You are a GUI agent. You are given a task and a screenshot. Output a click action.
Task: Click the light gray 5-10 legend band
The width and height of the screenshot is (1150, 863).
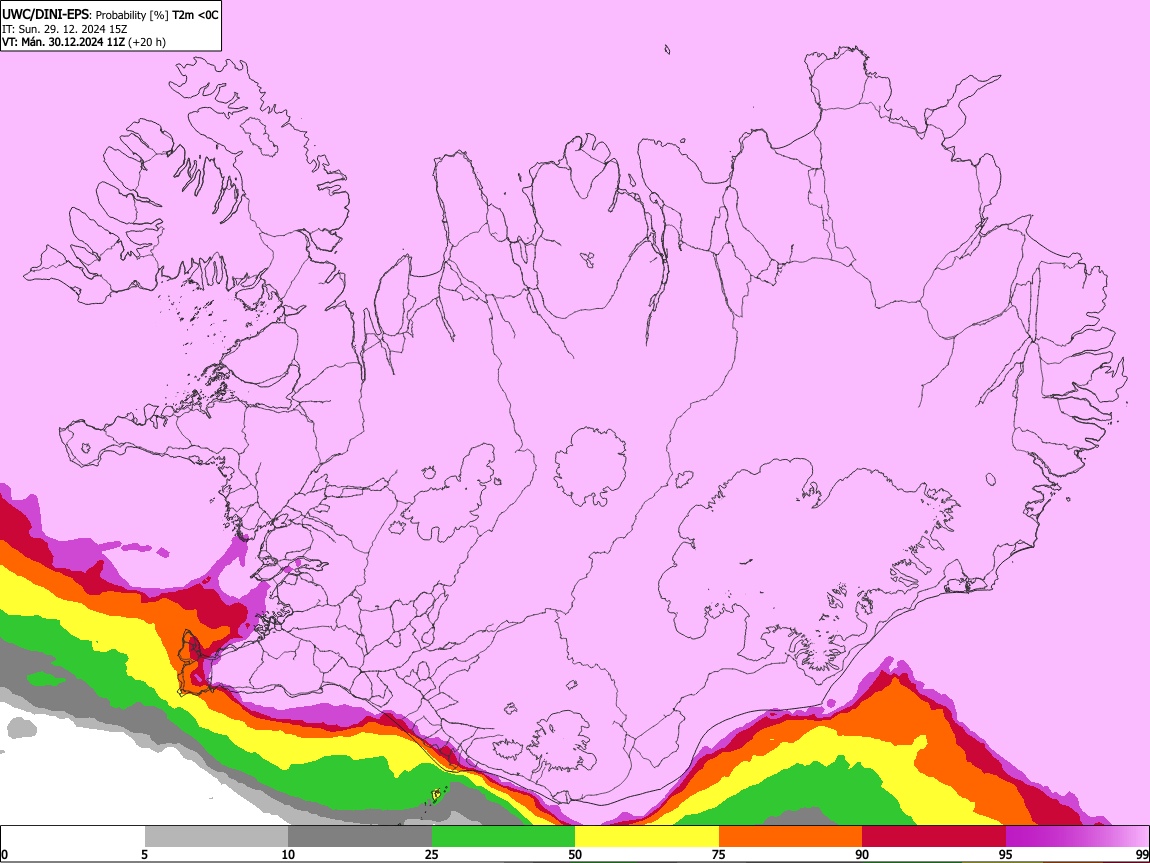click(x=216, y=837)
